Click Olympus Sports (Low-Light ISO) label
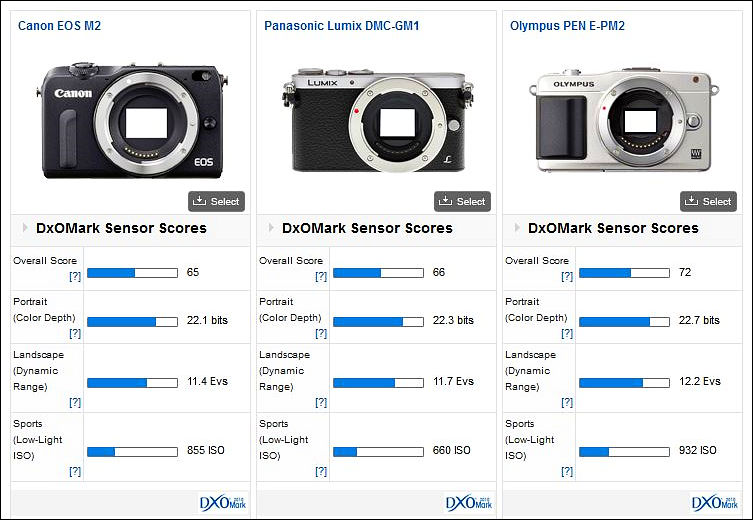This screenshot has width=753, height=520. point(529,439)
